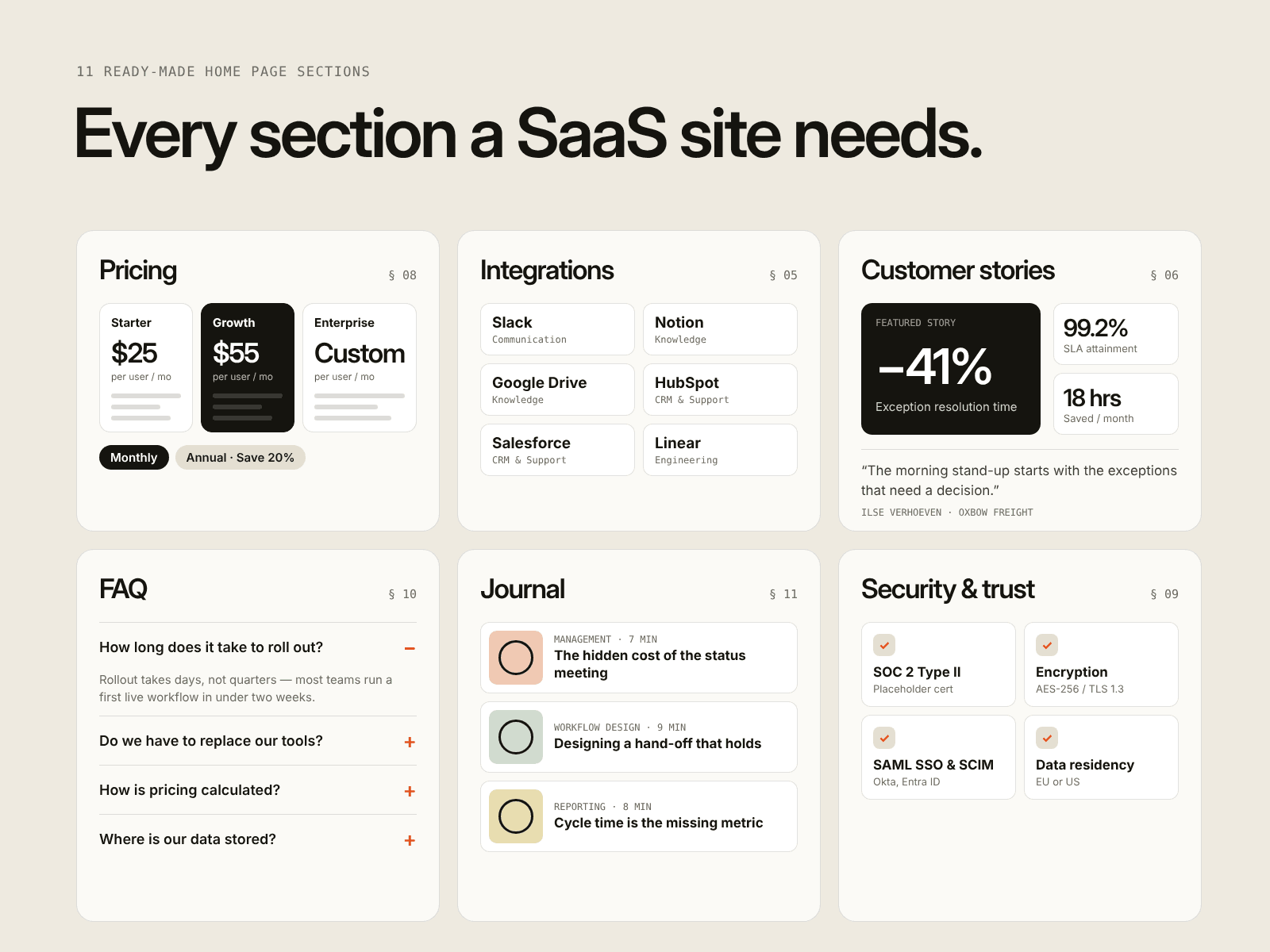Click the checkmark icon on Data residency card

tap(1047, 738)
